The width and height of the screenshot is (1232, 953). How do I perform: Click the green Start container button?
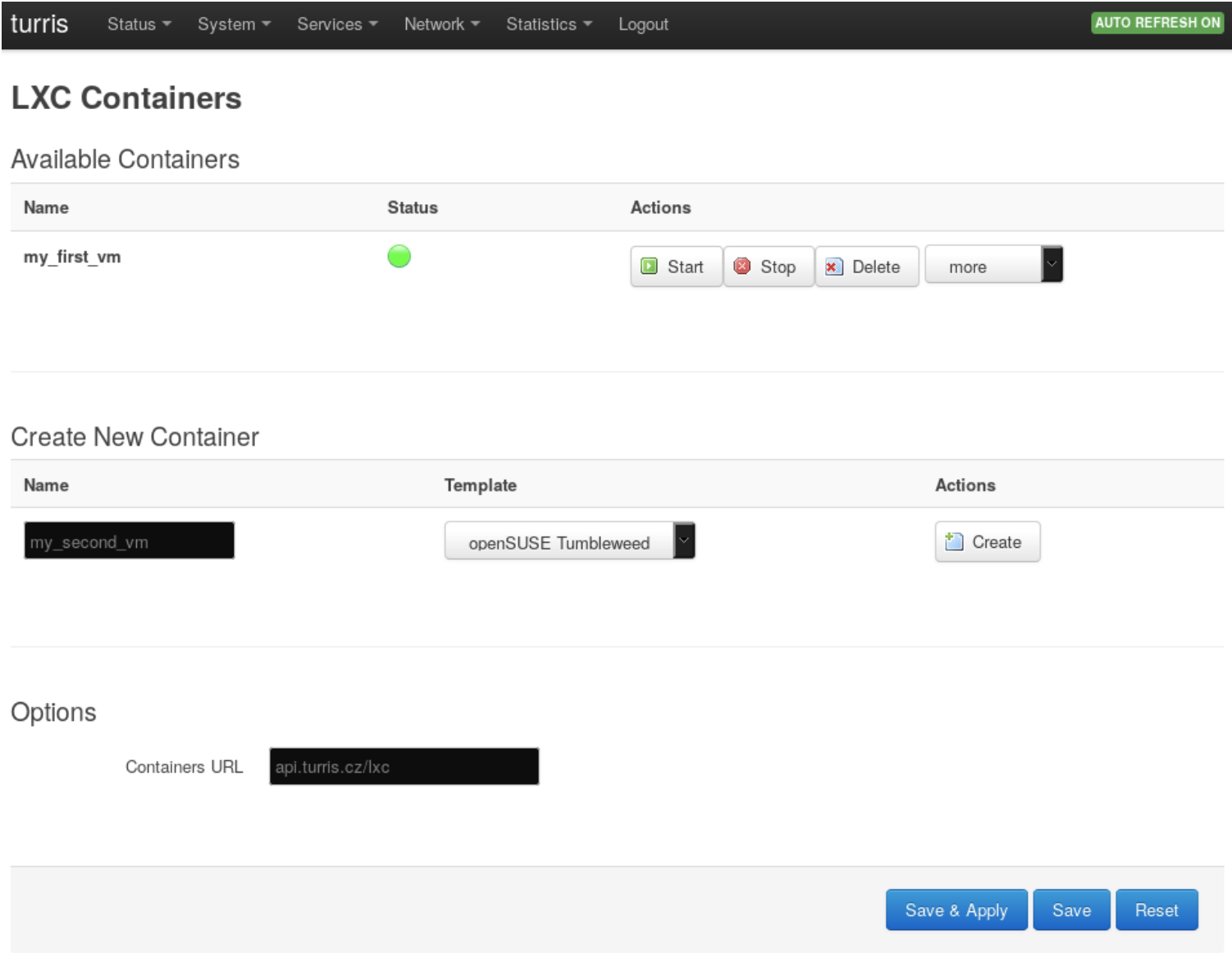click(x=675, y=267)
